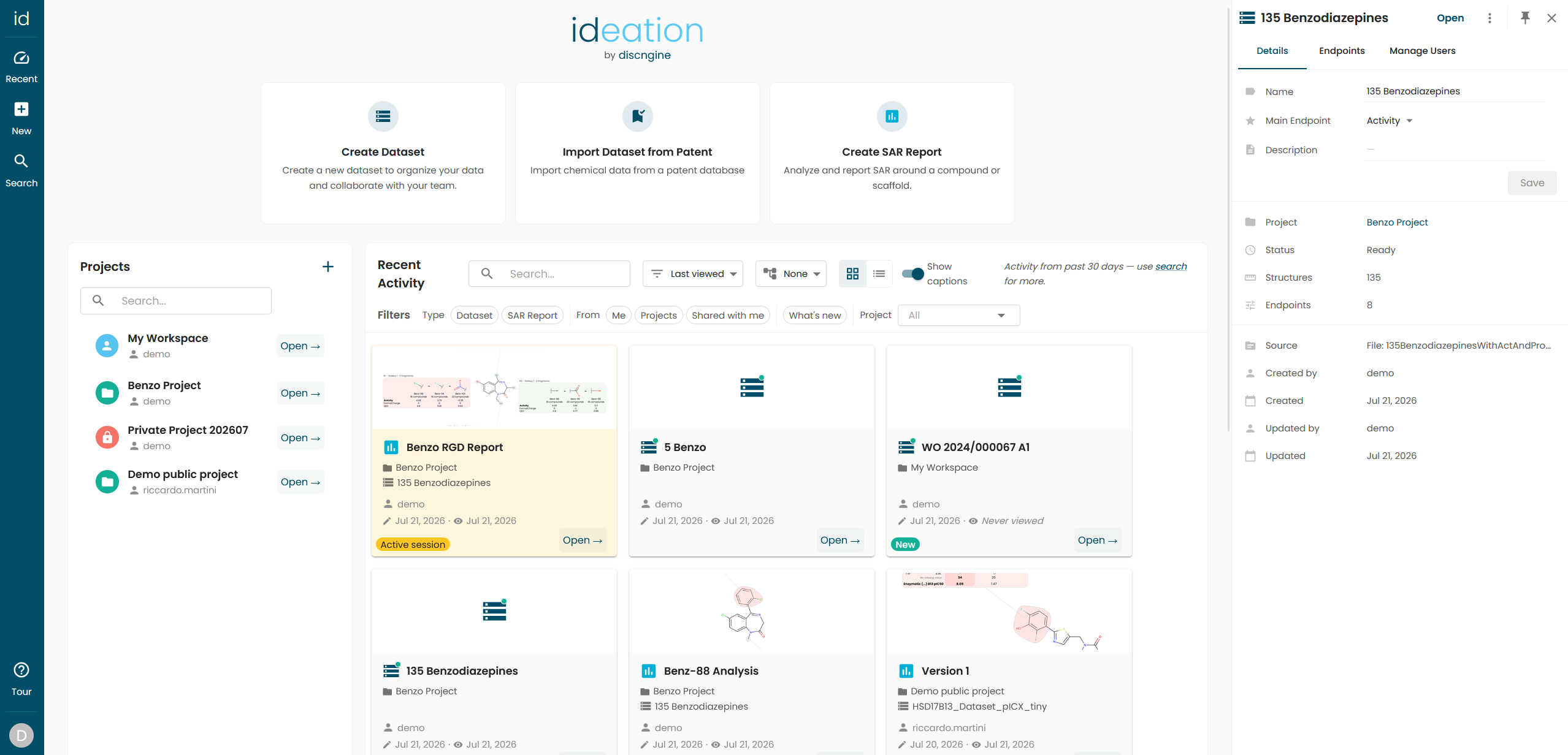Screen dimensions: 1568x755
Task: Toggle the Projects filter chip
Action: click(659, 315)
